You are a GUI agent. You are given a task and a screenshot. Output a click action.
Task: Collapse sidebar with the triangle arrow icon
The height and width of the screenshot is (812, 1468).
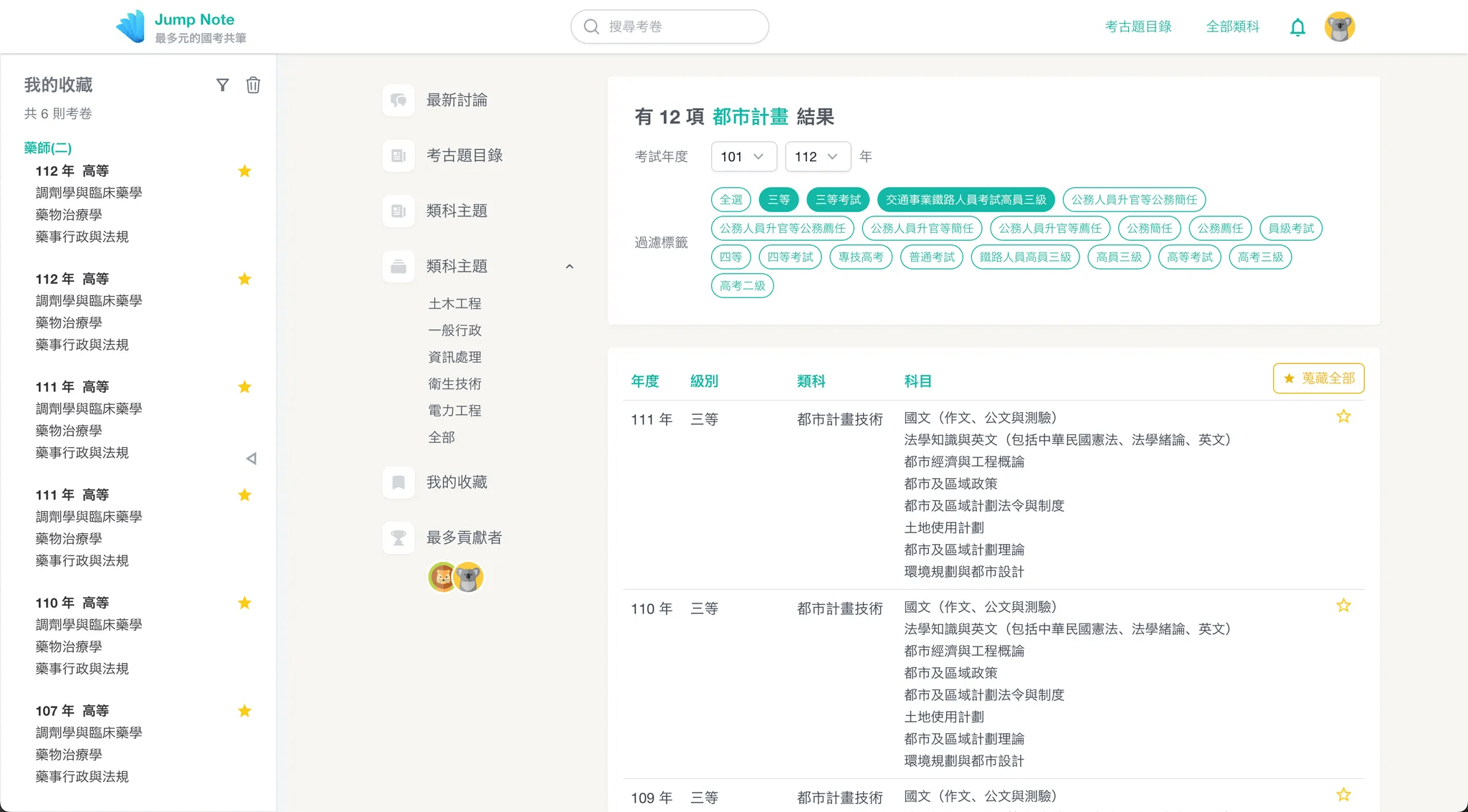coord(251,459)
